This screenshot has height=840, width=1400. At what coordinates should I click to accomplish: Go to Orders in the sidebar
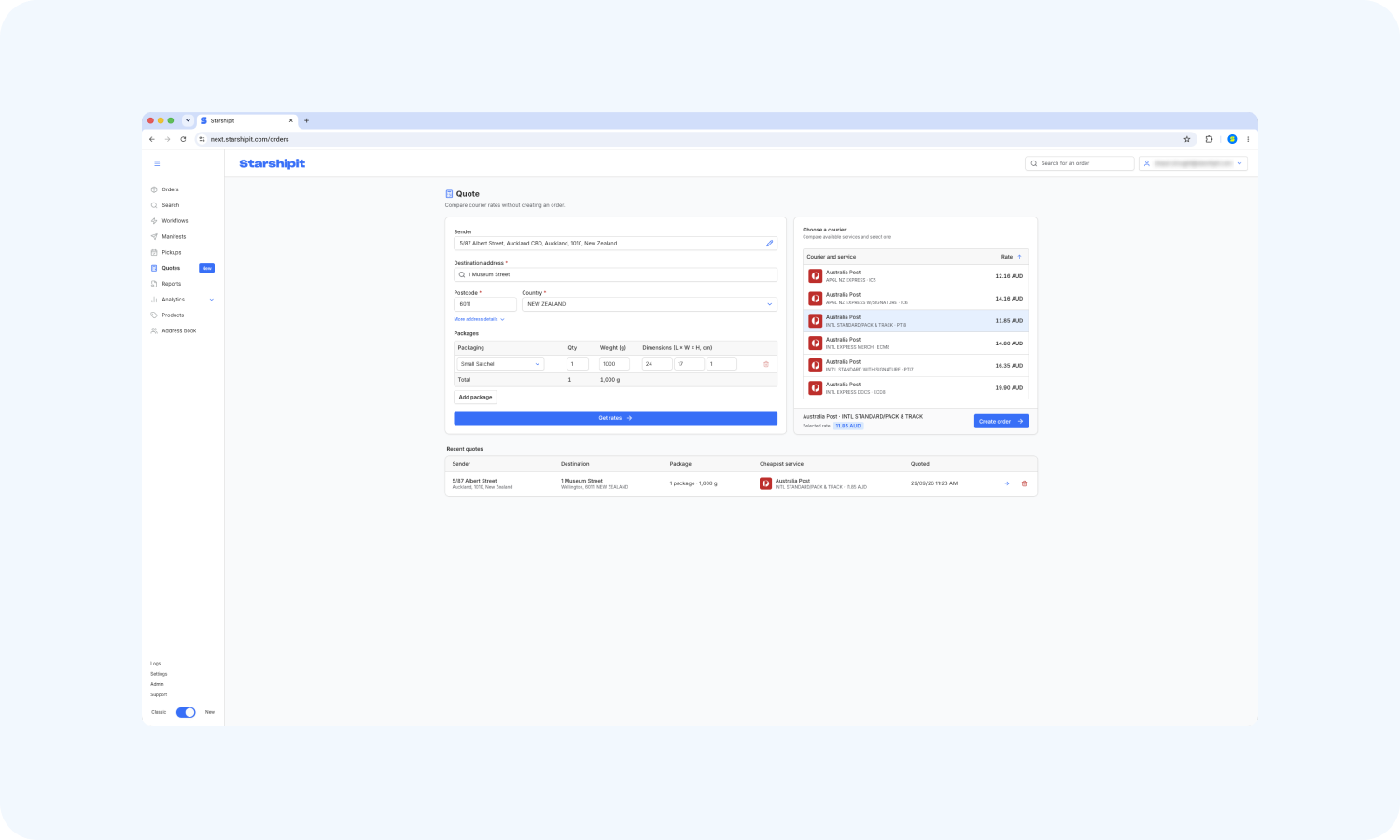pyautogui.click(x=170, y=189)
